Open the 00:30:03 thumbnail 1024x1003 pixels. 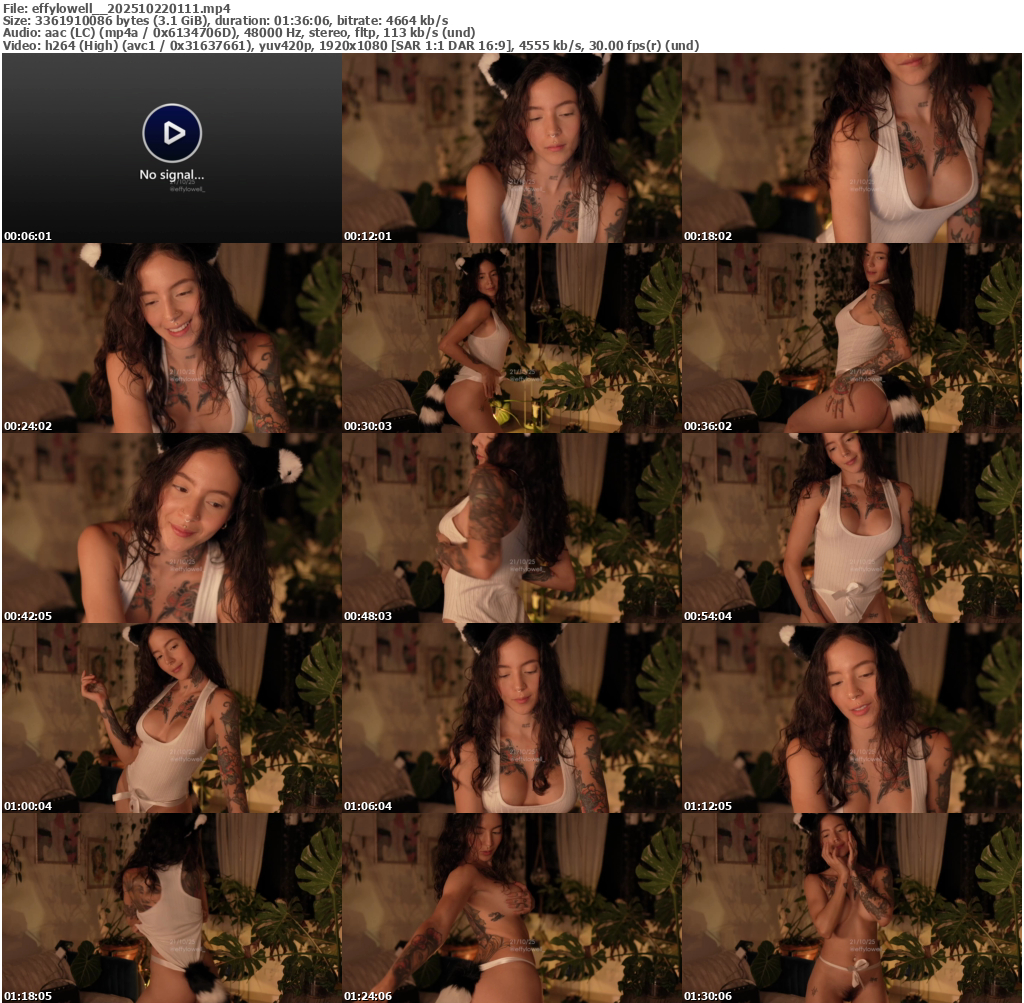[511, 338]
